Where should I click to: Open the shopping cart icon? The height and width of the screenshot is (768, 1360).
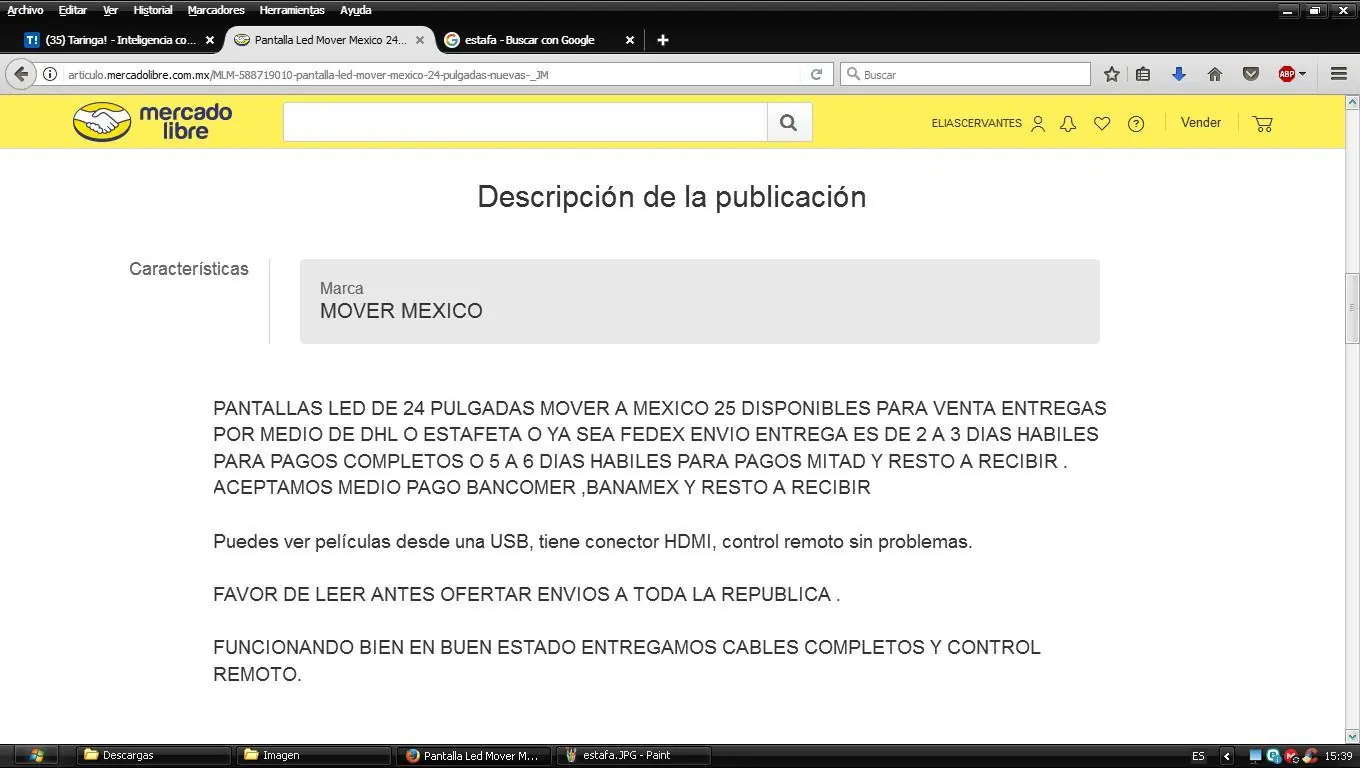(1263, 123)
